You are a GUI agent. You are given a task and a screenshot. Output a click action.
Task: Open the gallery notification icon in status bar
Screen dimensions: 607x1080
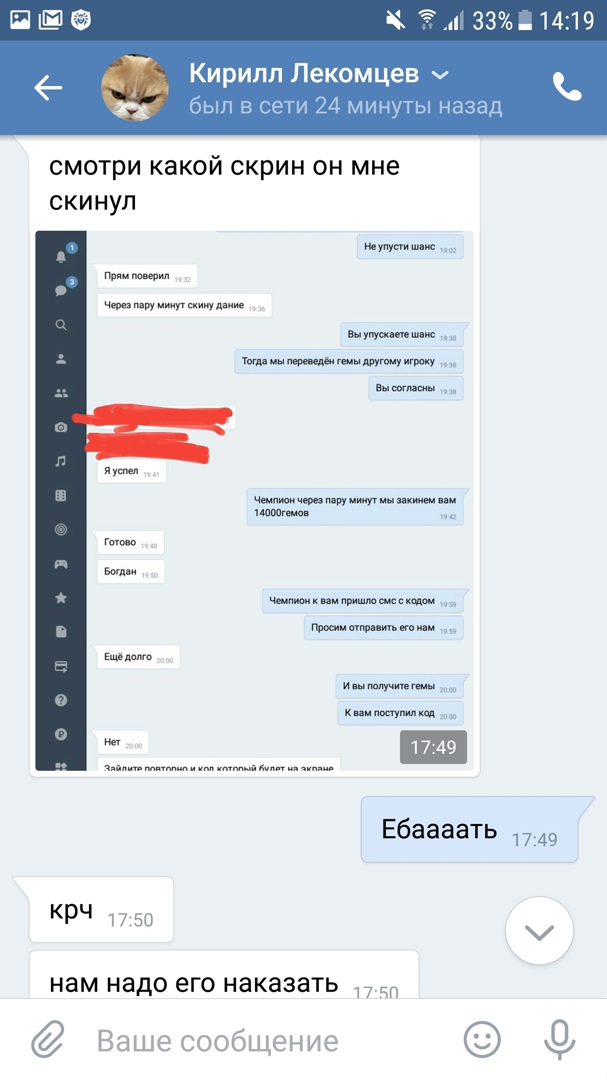tap(20, 20)
